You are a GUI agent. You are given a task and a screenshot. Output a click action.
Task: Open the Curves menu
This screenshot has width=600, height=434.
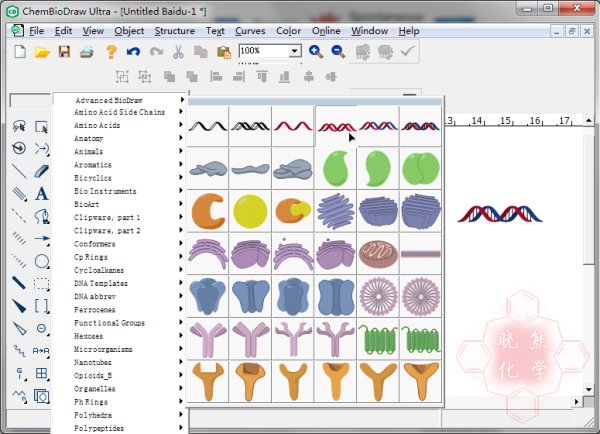[250, 31]
